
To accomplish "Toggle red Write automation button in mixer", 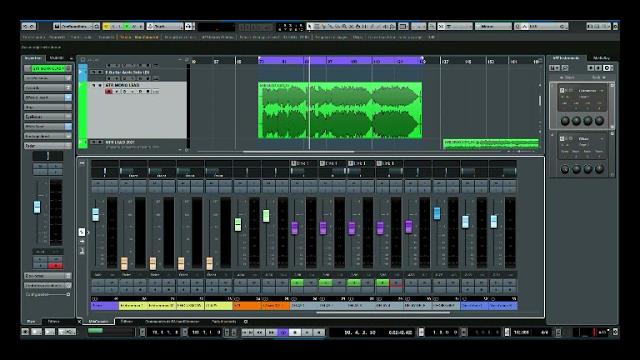I will tap(396, 282).
